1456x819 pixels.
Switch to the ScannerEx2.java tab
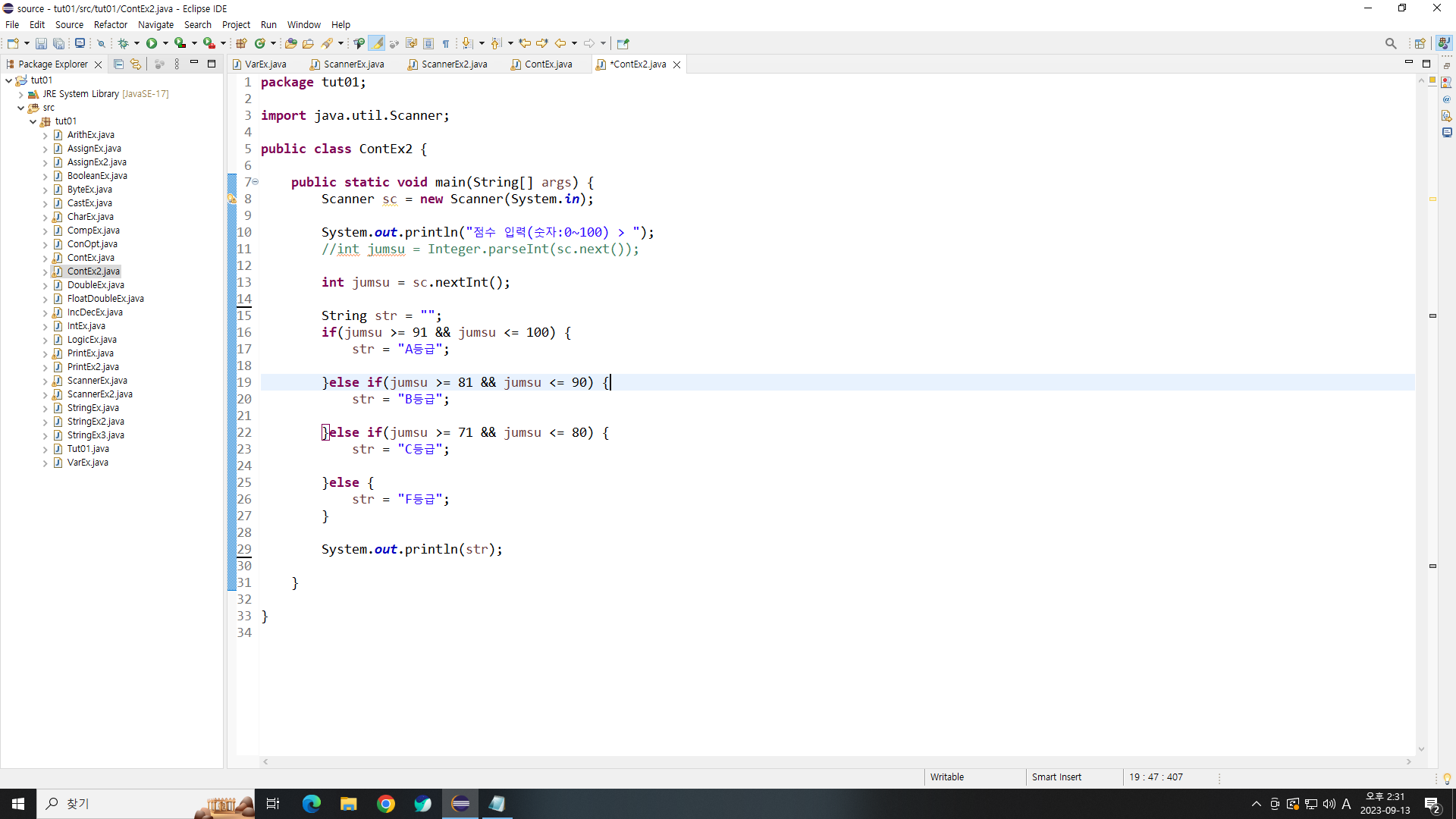[x=453, y=64]
